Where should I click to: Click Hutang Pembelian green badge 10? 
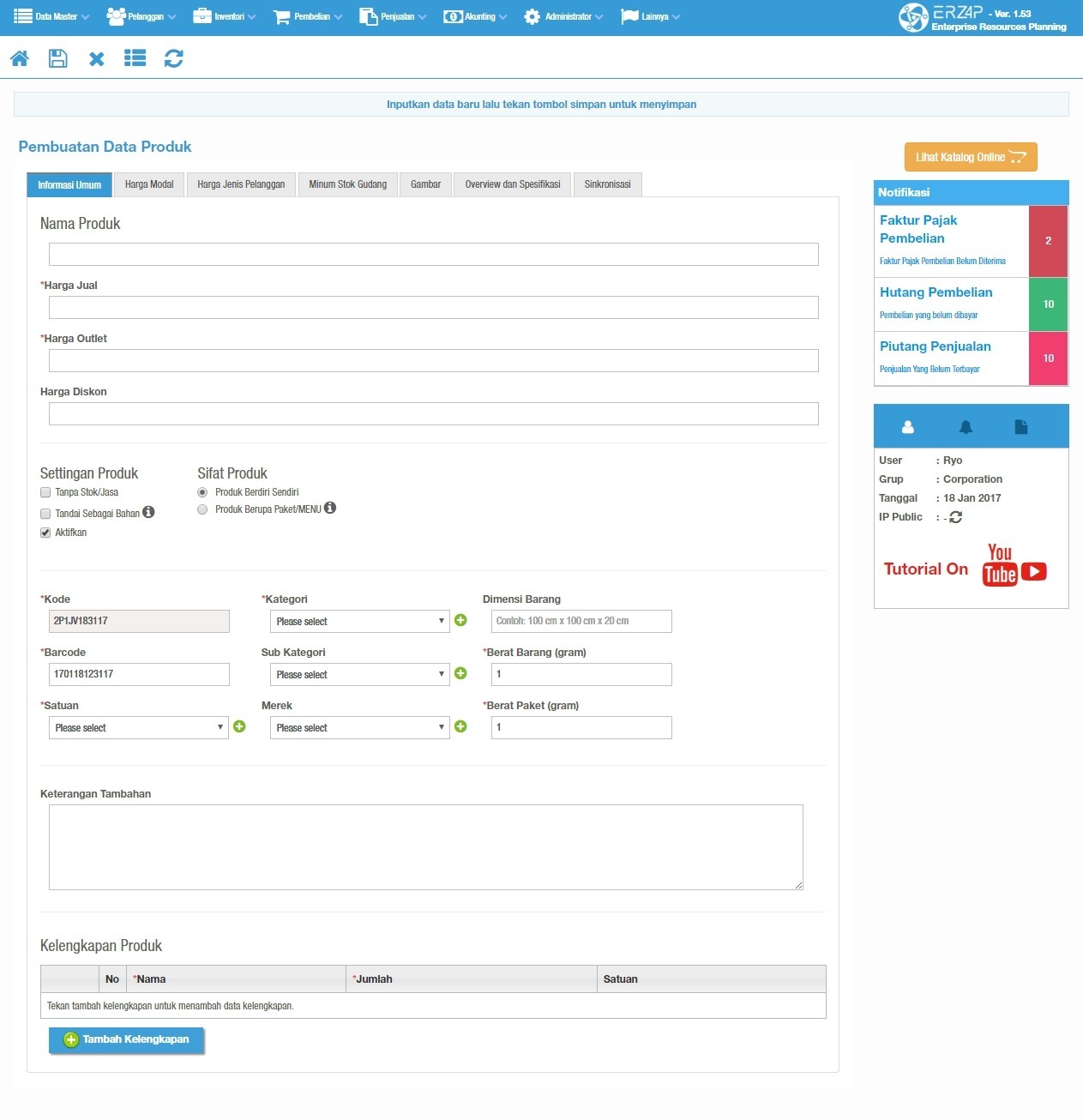point(1048,304)
